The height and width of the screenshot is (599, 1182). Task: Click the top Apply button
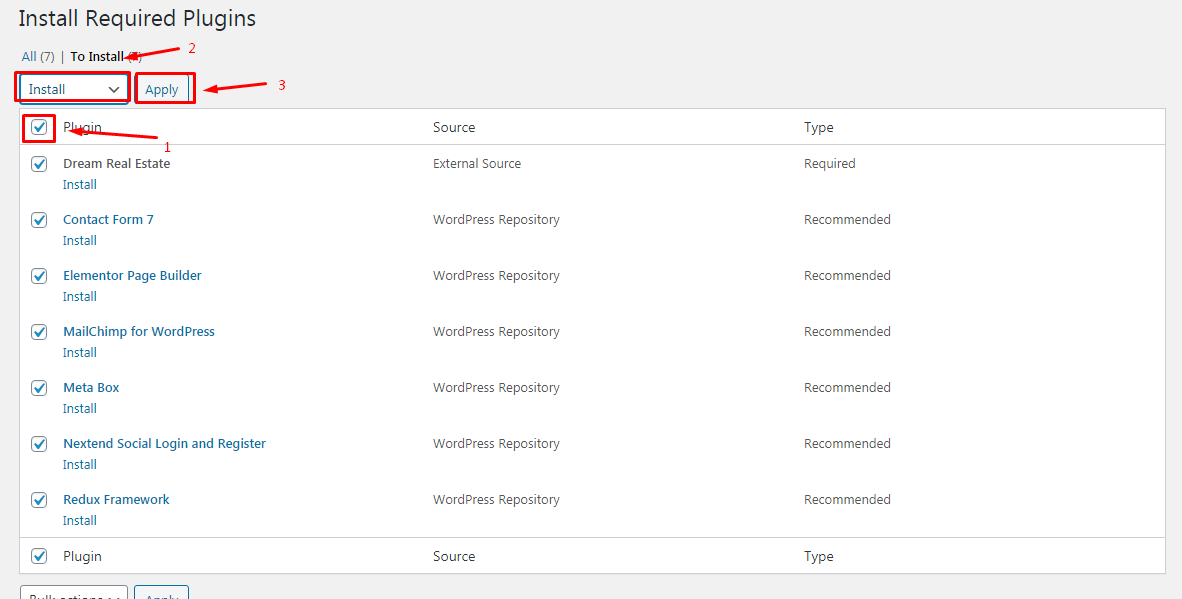pyautogui.click(x=161, y=89)
